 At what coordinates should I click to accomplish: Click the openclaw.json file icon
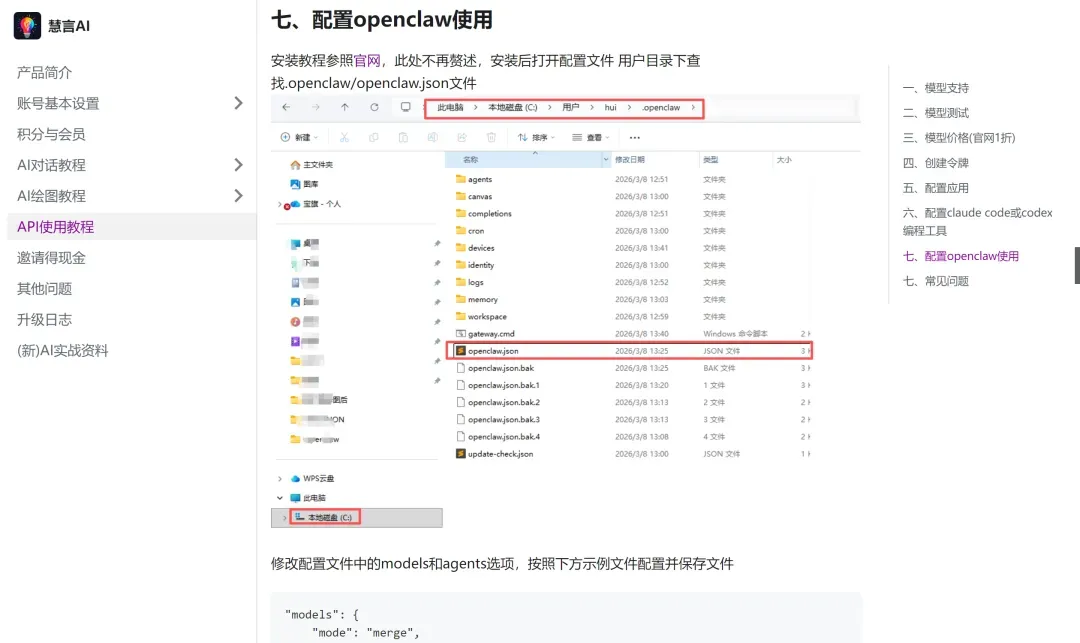(461, 351)
